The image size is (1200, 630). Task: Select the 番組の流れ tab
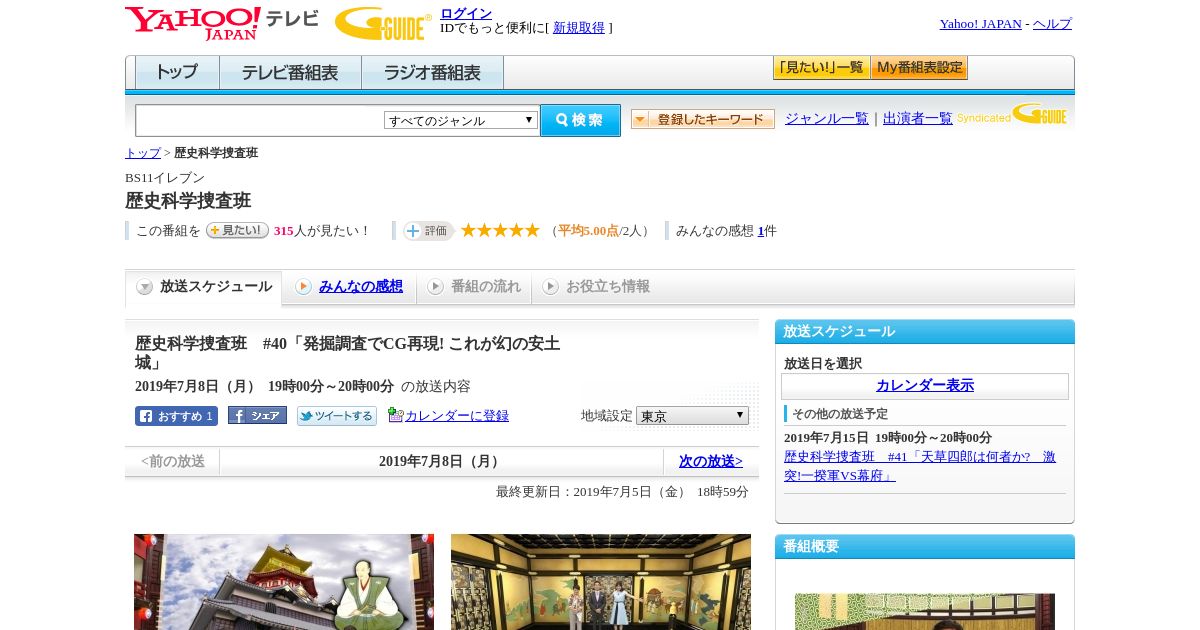(x=486, y=287)
